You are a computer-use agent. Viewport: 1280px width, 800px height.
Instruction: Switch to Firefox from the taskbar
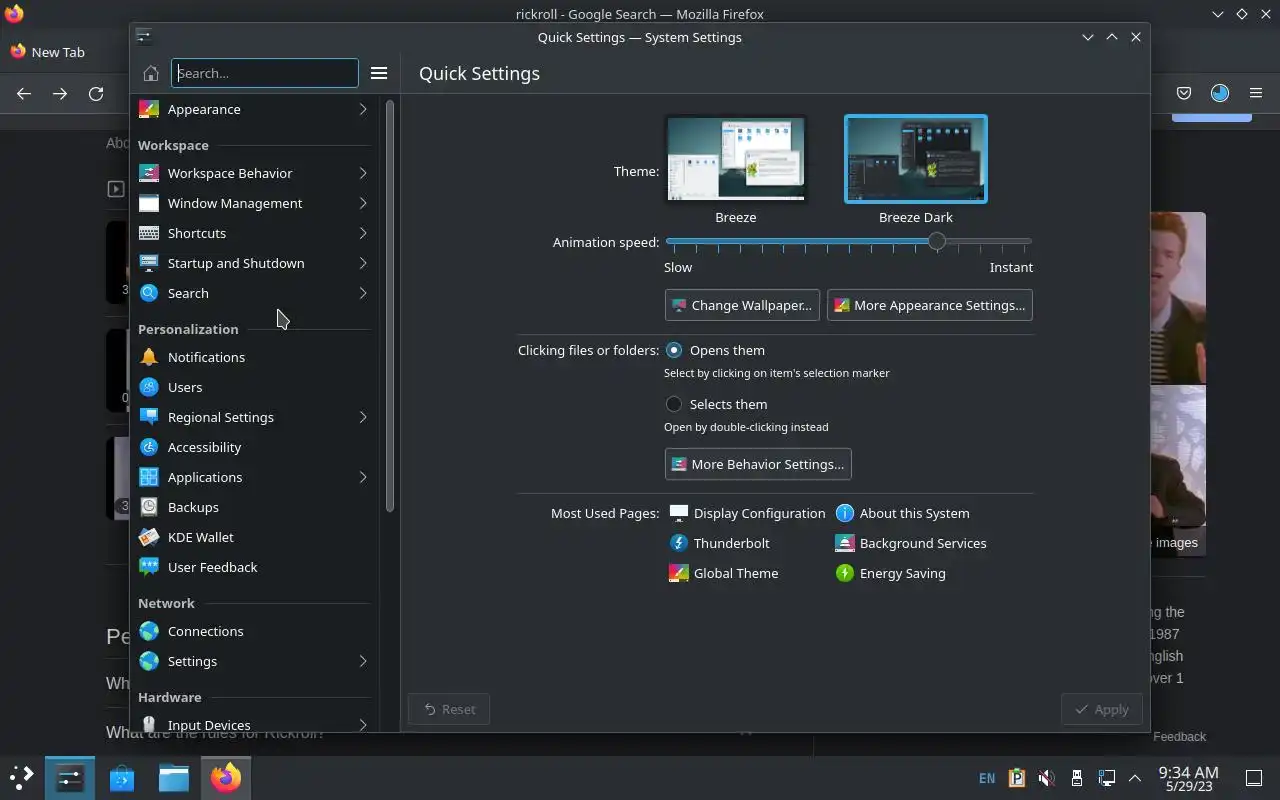pyautogui.click(x=226, y=777)
